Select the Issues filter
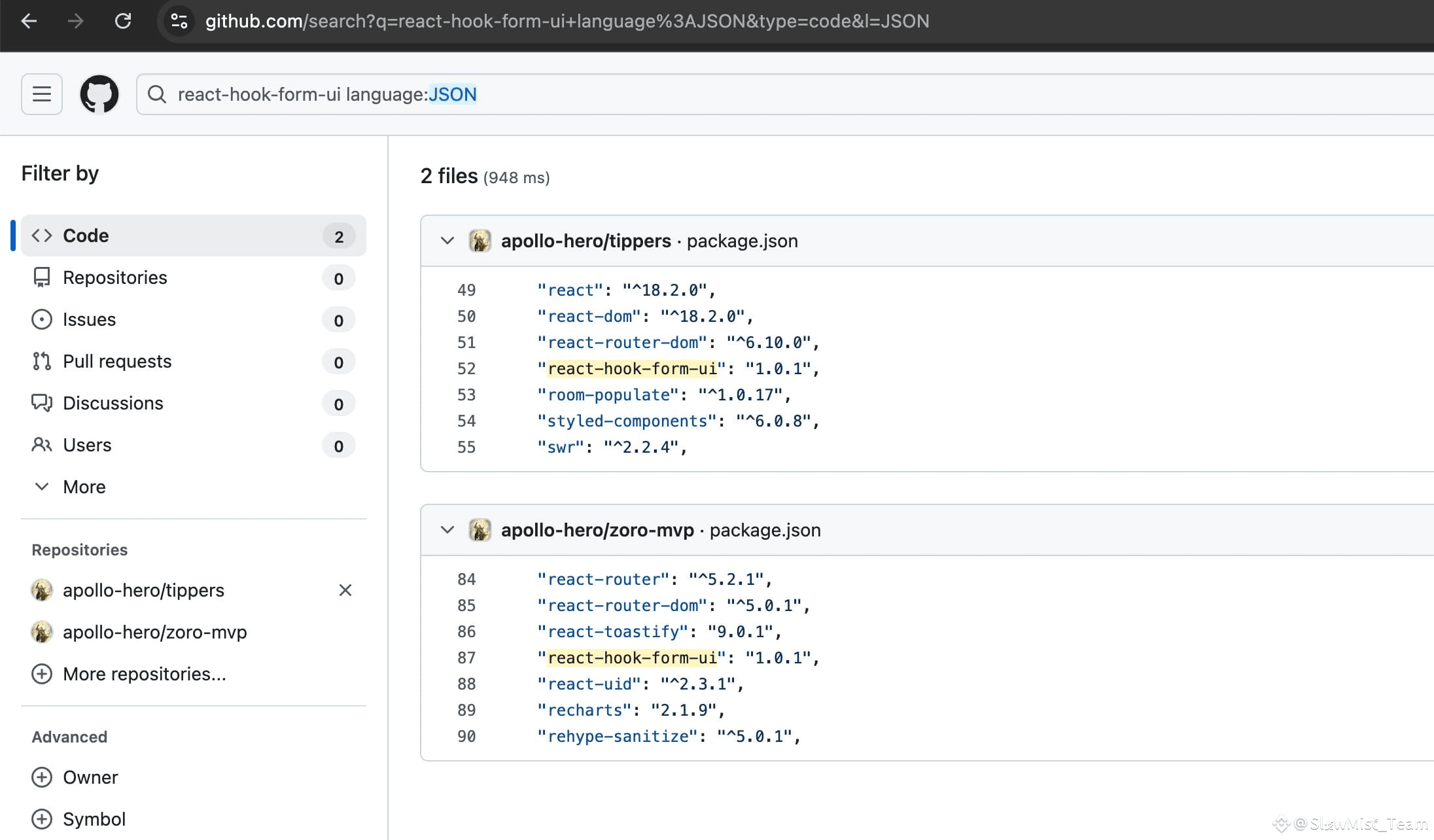Screen dimensions: 1434x840 click(x=194, y=319)
